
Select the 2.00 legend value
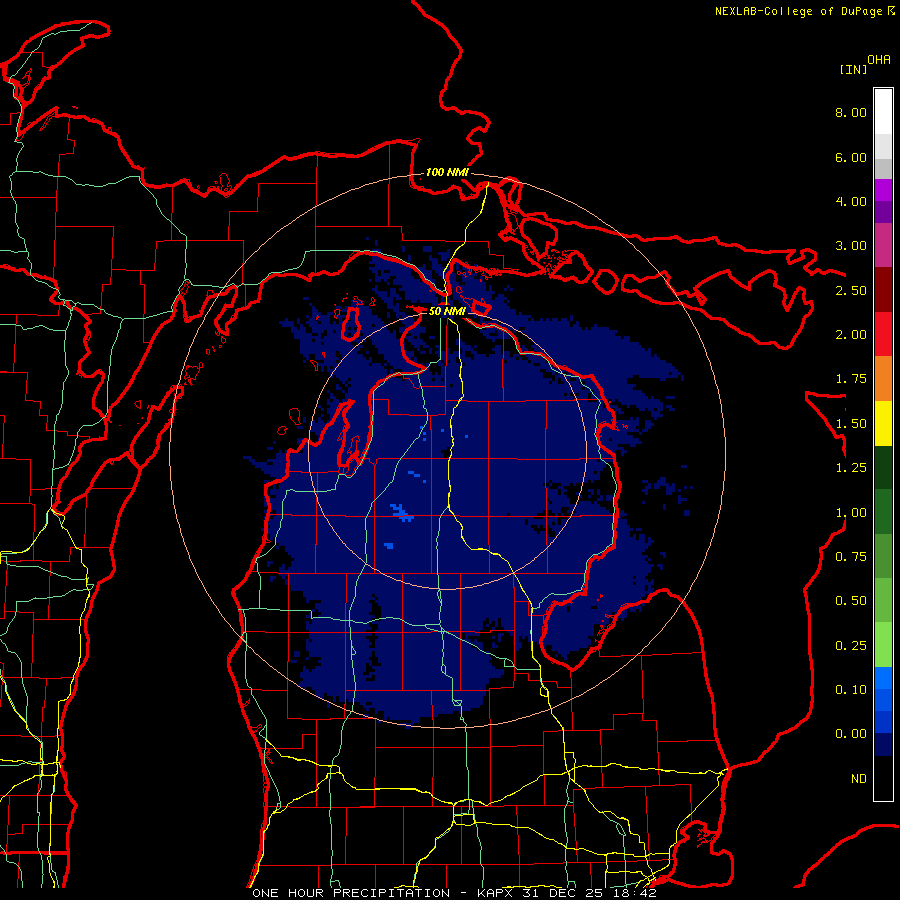[851, 335]
